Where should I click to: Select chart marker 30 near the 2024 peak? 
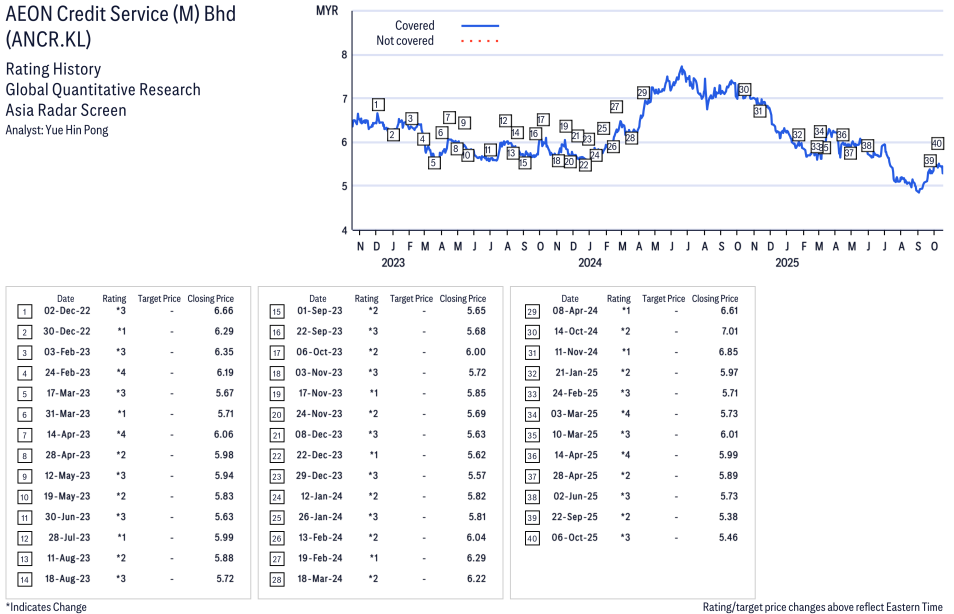(743, 90)
